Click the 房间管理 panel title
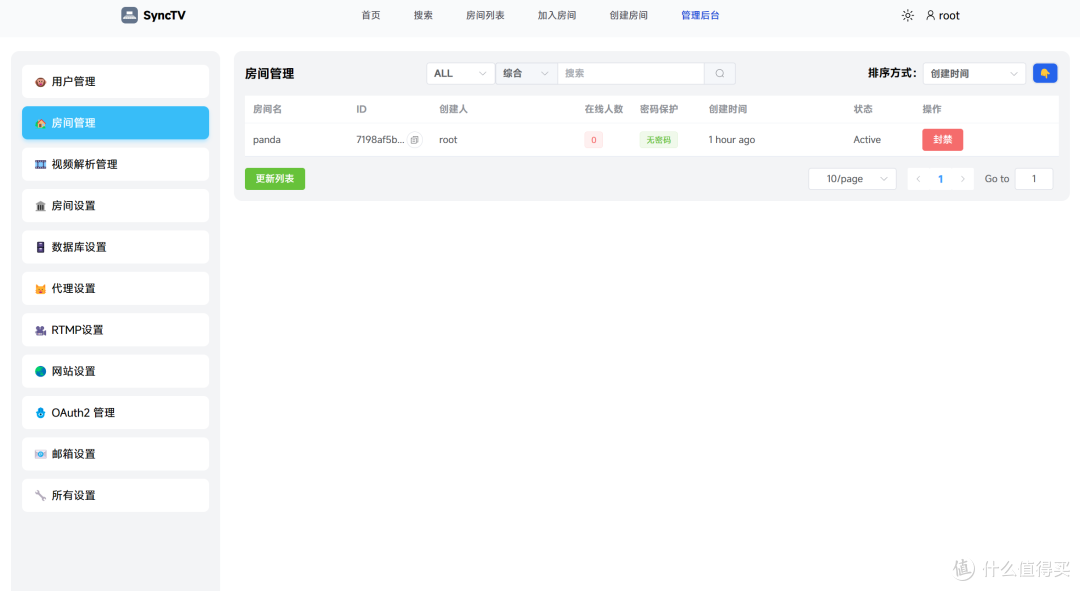The image size is (1080, 591). click(x=269, y=74)
